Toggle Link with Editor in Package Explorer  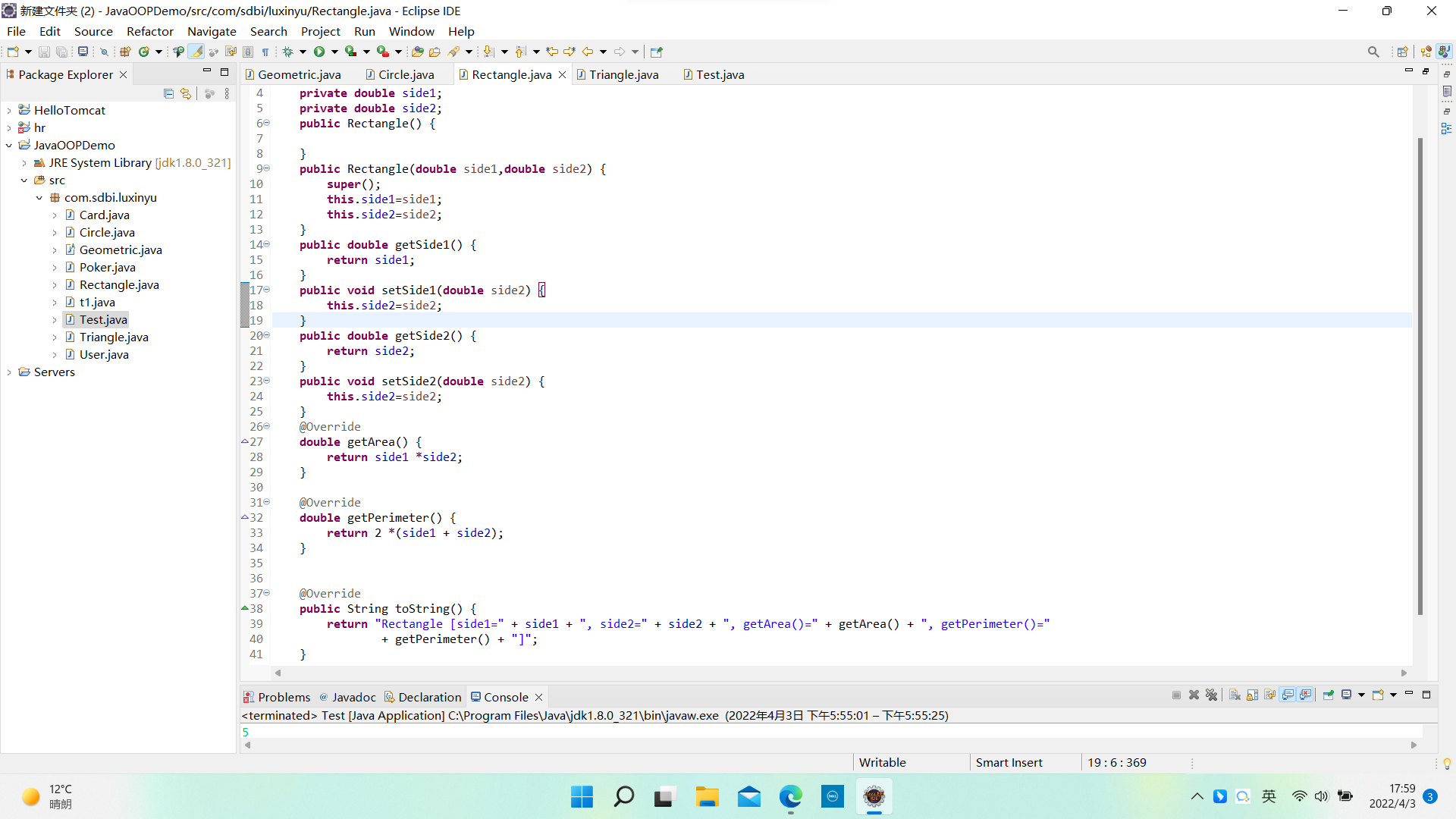tap(186, 93)
